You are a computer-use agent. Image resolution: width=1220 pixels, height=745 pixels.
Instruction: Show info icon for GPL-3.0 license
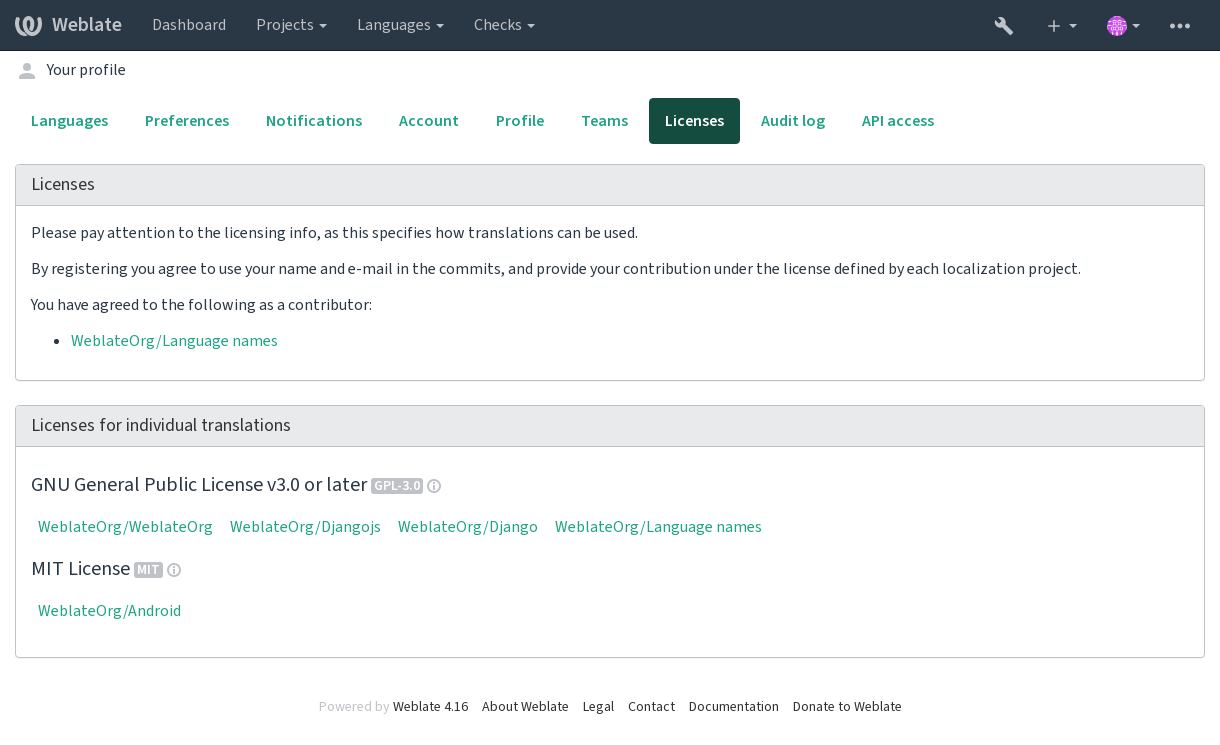tap(434, 486)
